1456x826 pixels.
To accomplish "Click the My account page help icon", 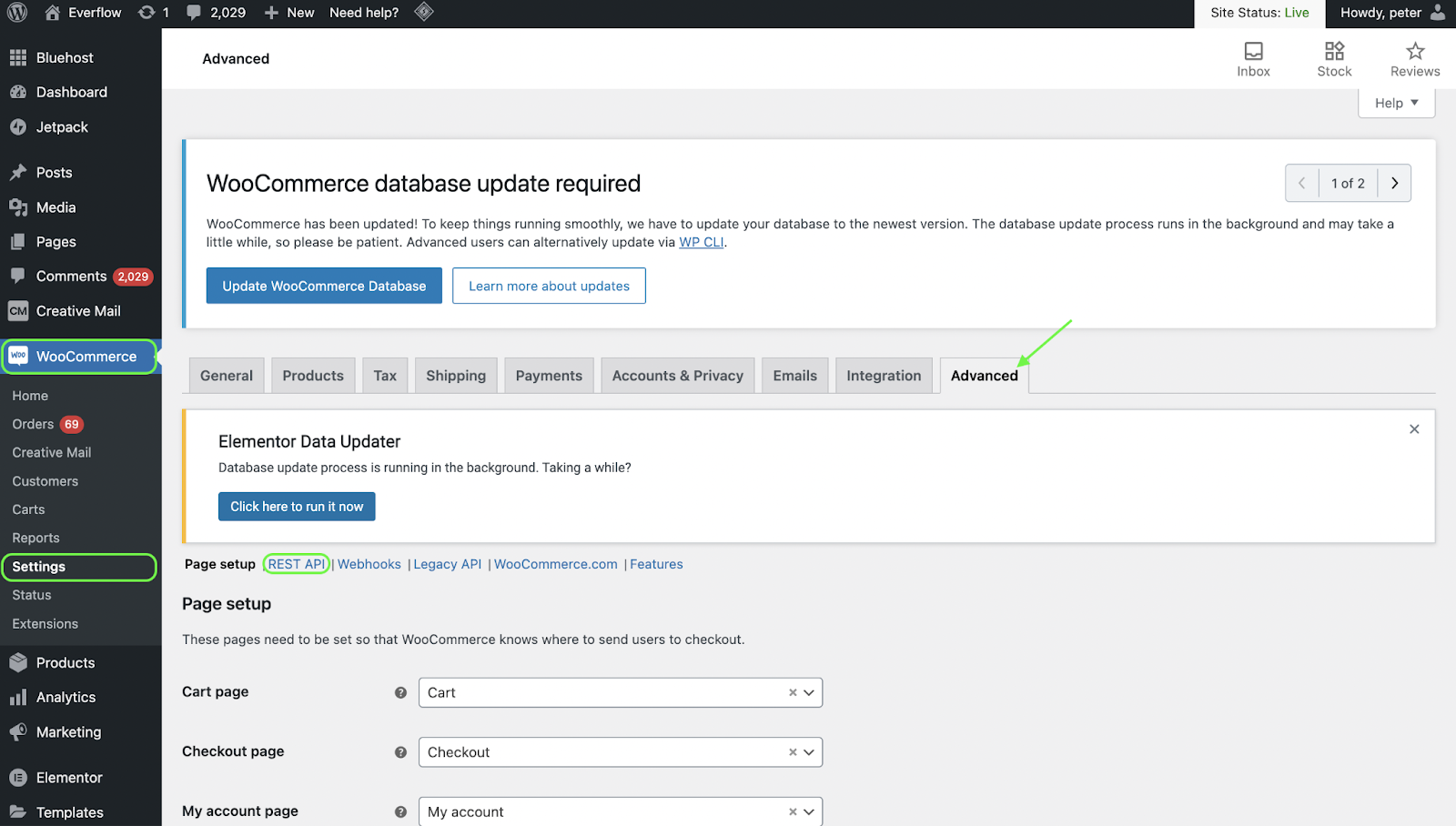I will (x=400, y=811).
